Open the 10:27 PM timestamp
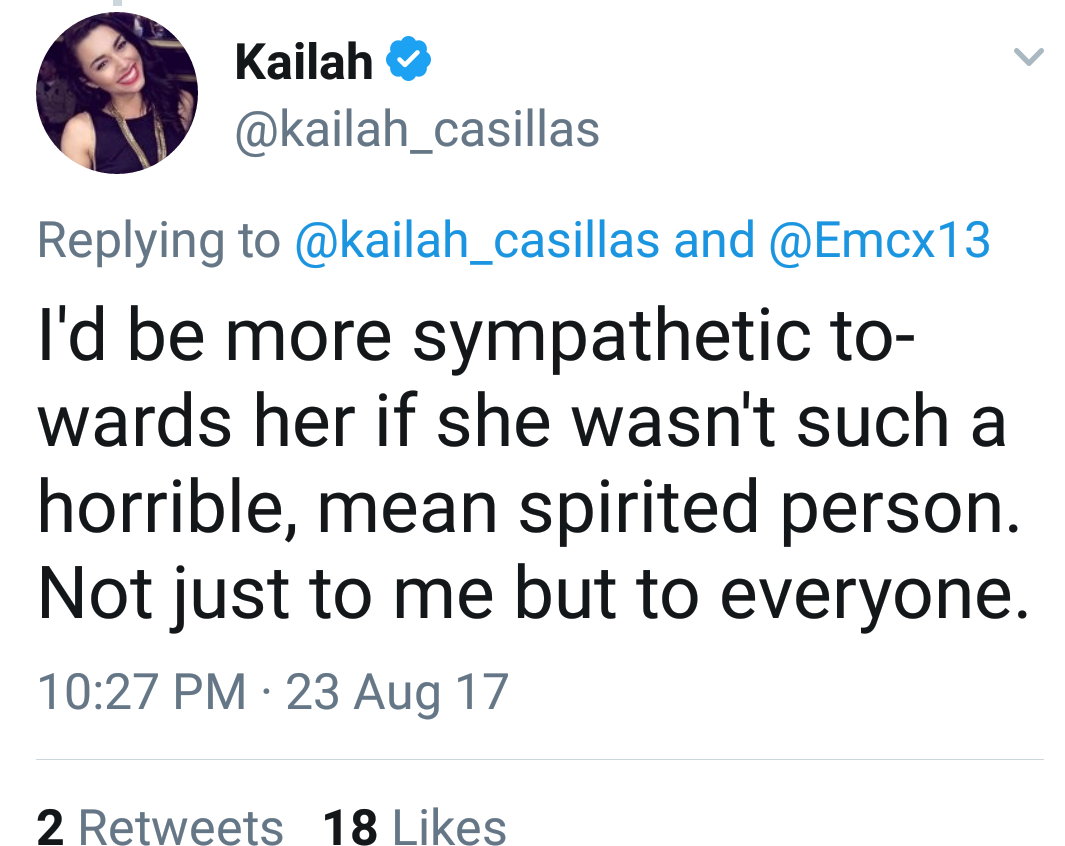1065x846 pixels. pos(141,692)
